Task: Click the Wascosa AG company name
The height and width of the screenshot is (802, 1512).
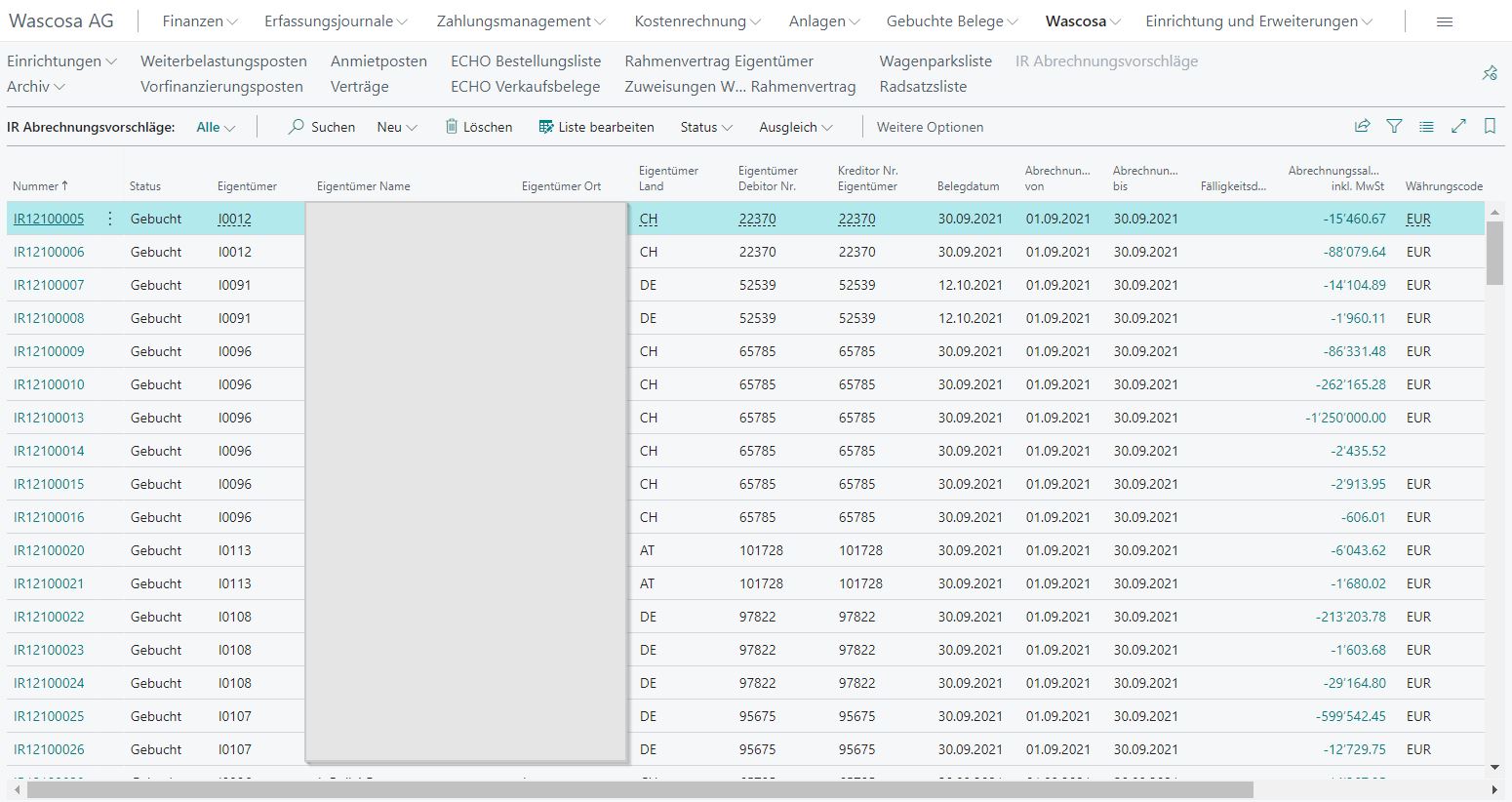Action: coord(60,21)
